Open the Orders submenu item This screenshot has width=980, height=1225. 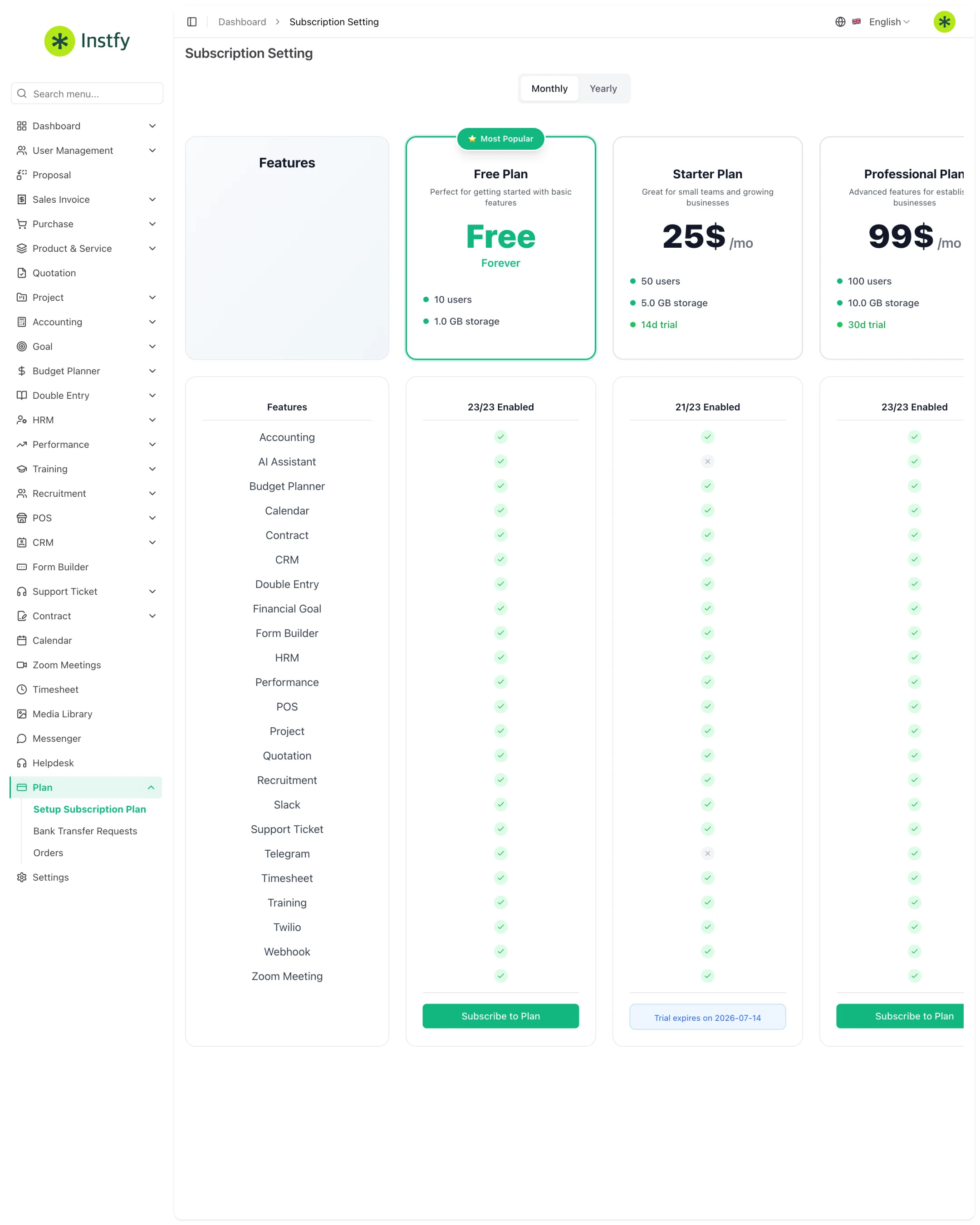click(x=48, y=853)
